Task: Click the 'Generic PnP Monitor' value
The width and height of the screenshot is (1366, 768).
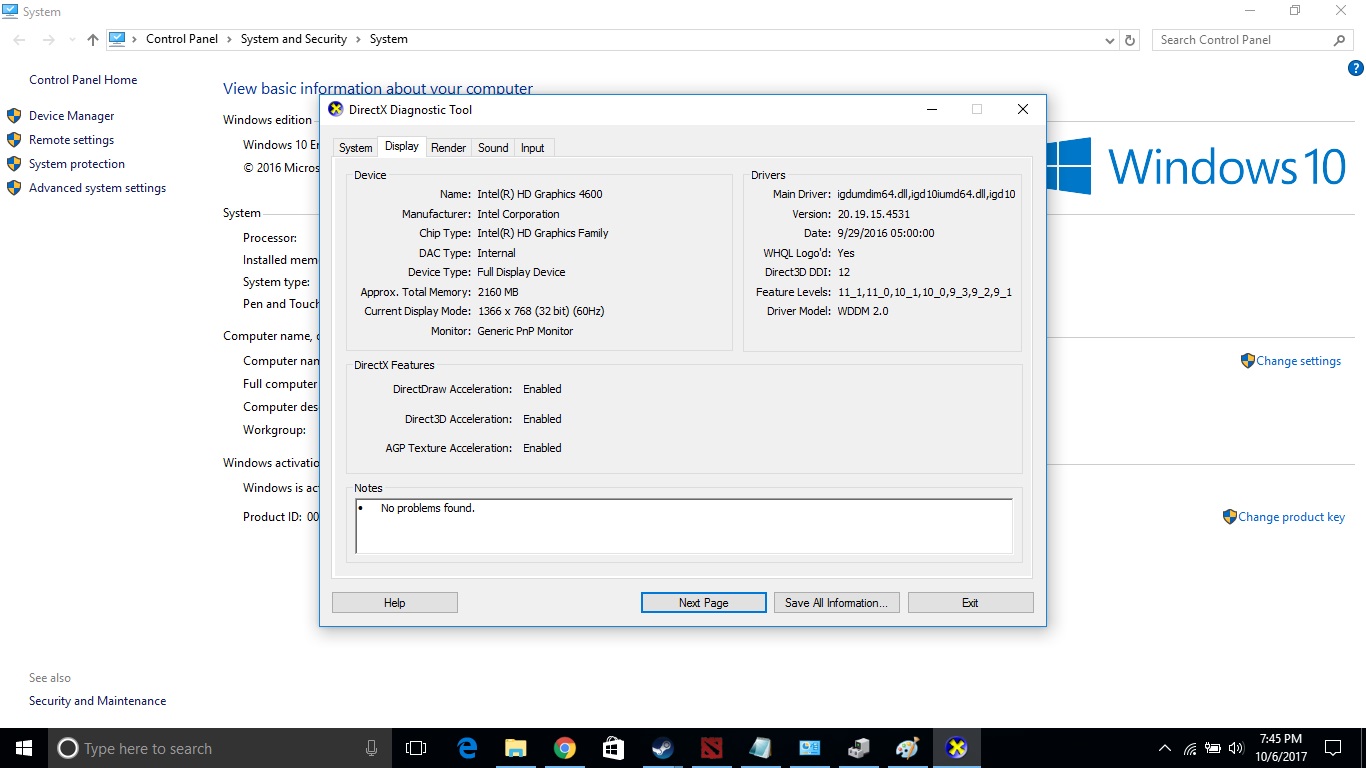Action: tap(525, 331)
